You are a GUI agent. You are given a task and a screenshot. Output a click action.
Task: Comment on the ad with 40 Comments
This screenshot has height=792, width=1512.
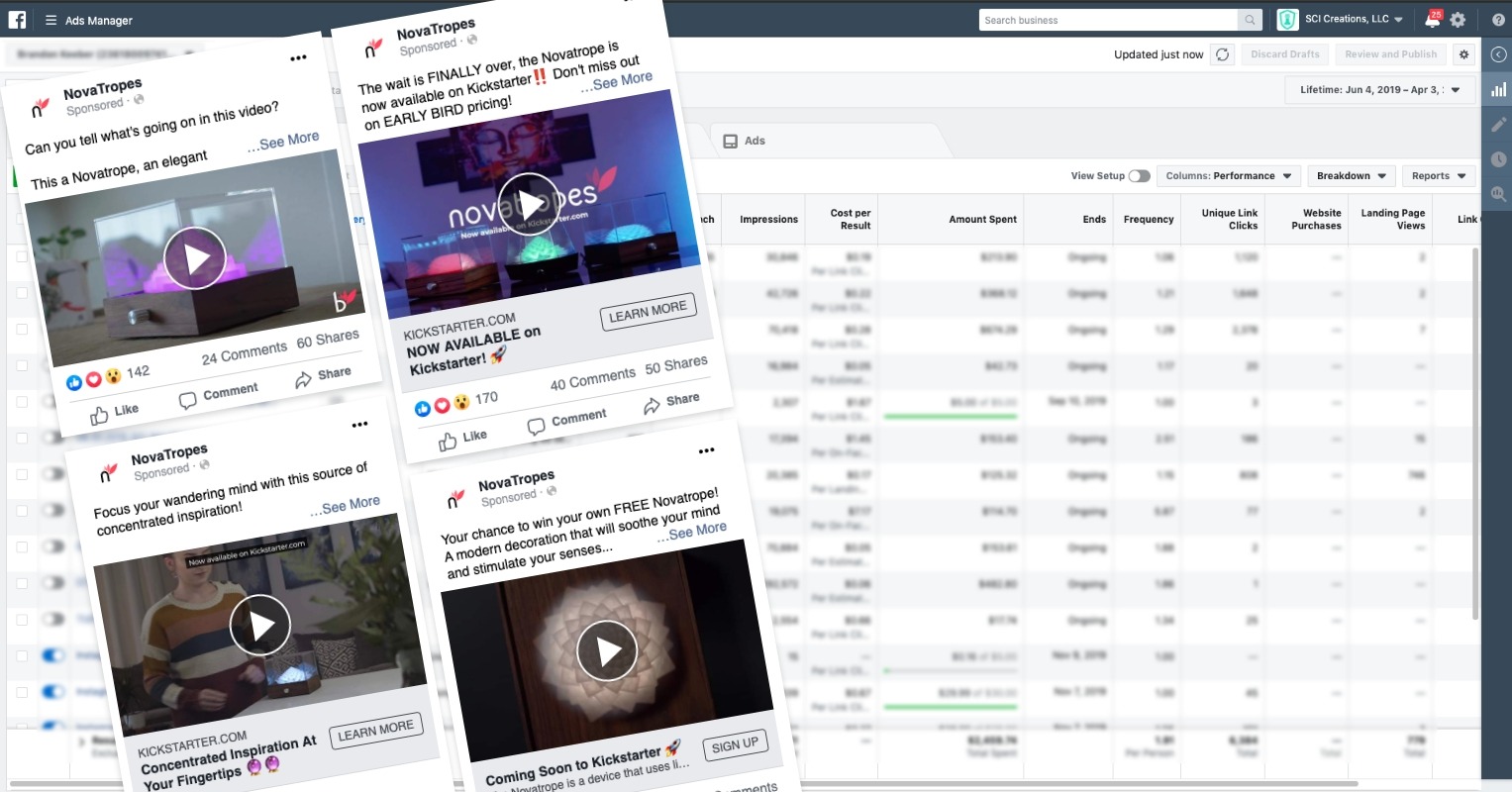(567, 421)
